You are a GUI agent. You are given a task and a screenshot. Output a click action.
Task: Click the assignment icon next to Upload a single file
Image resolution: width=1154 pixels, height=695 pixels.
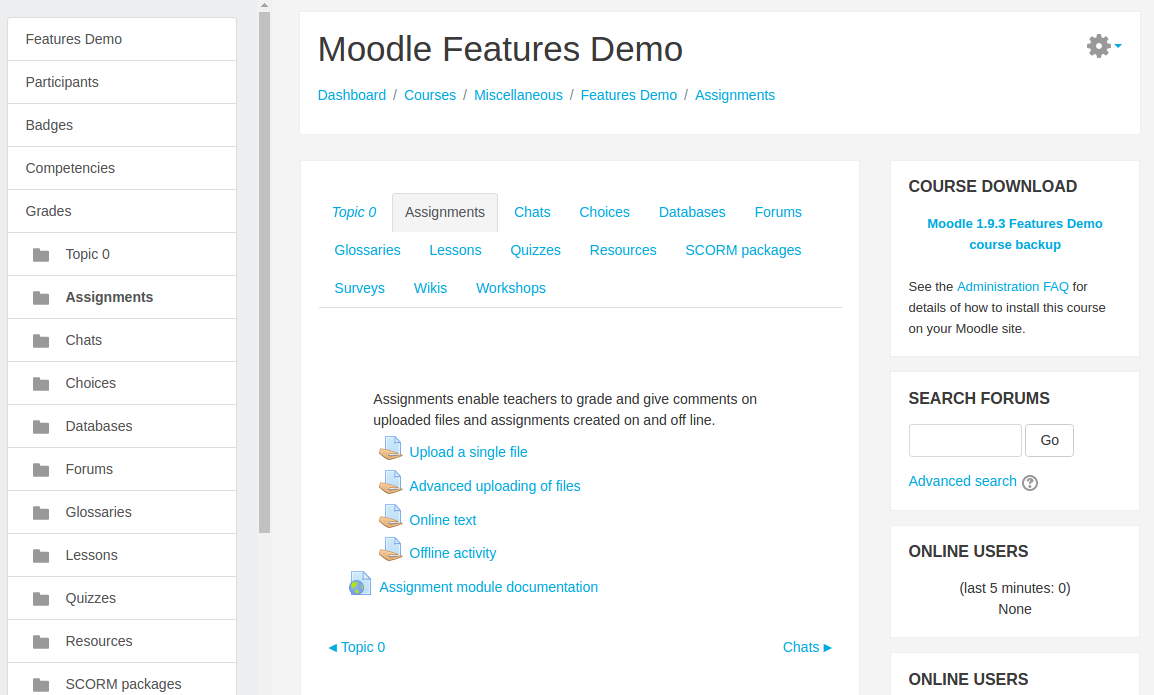pyautogui.click(x=391, y=448)
